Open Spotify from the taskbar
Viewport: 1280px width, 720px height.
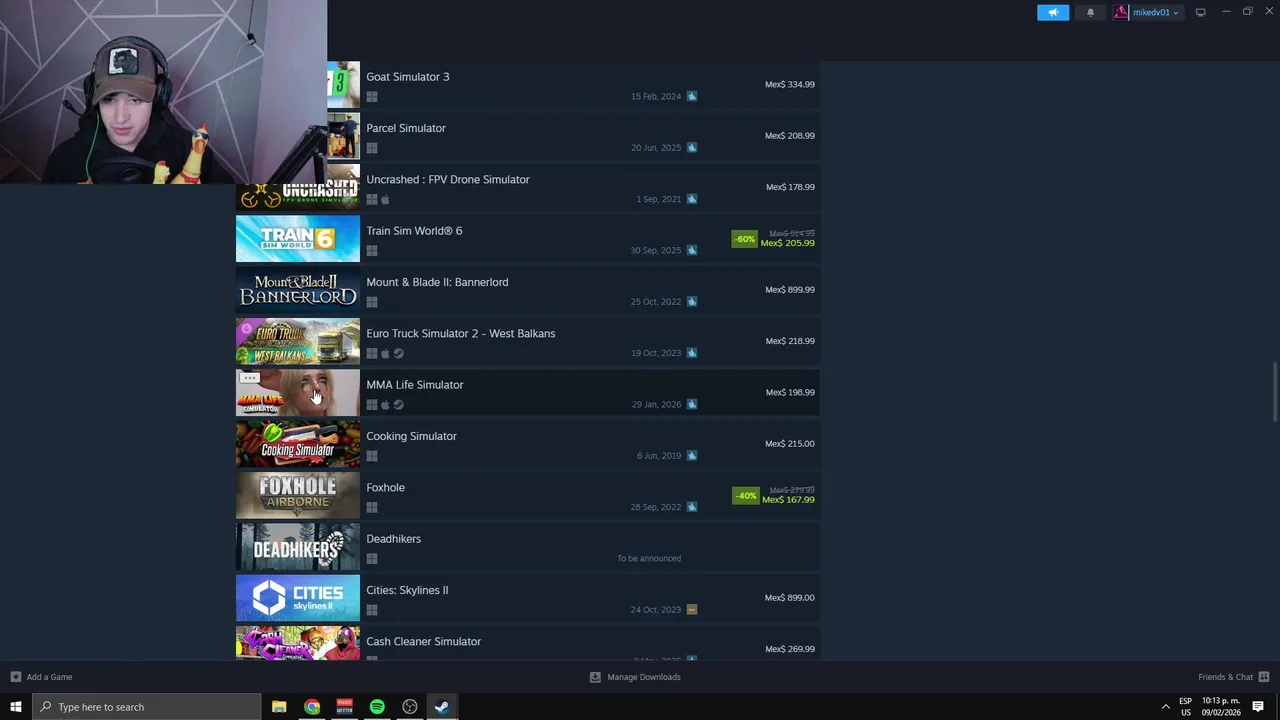click(377, 707)
